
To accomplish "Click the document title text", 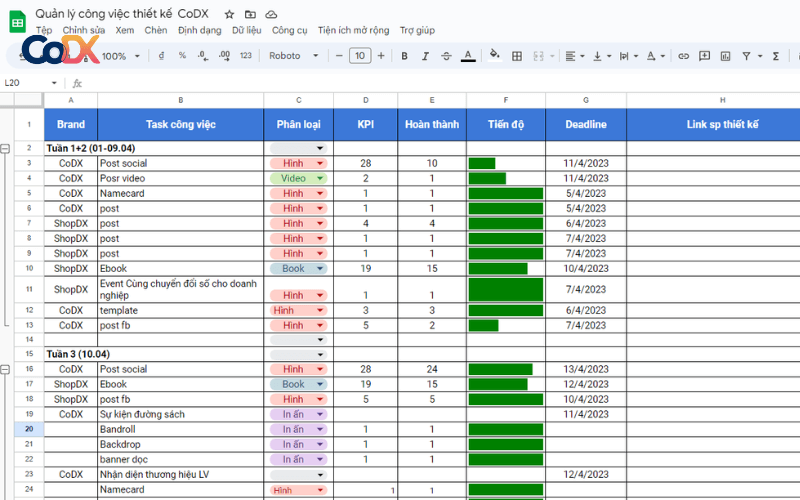I will (122, 14).
